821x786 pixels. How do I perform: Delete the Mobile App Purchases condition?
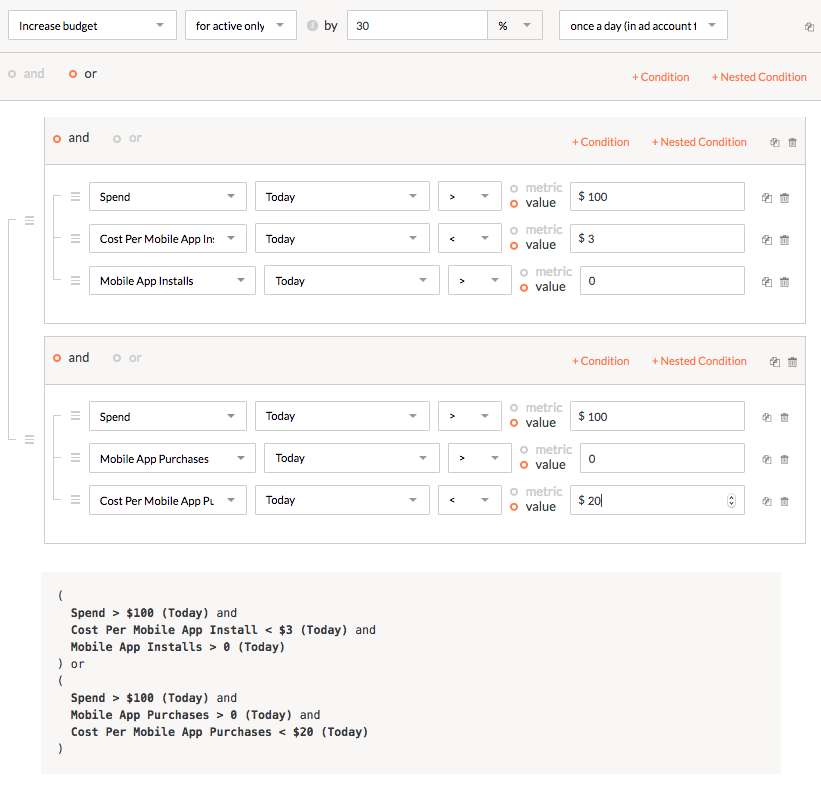784,459
